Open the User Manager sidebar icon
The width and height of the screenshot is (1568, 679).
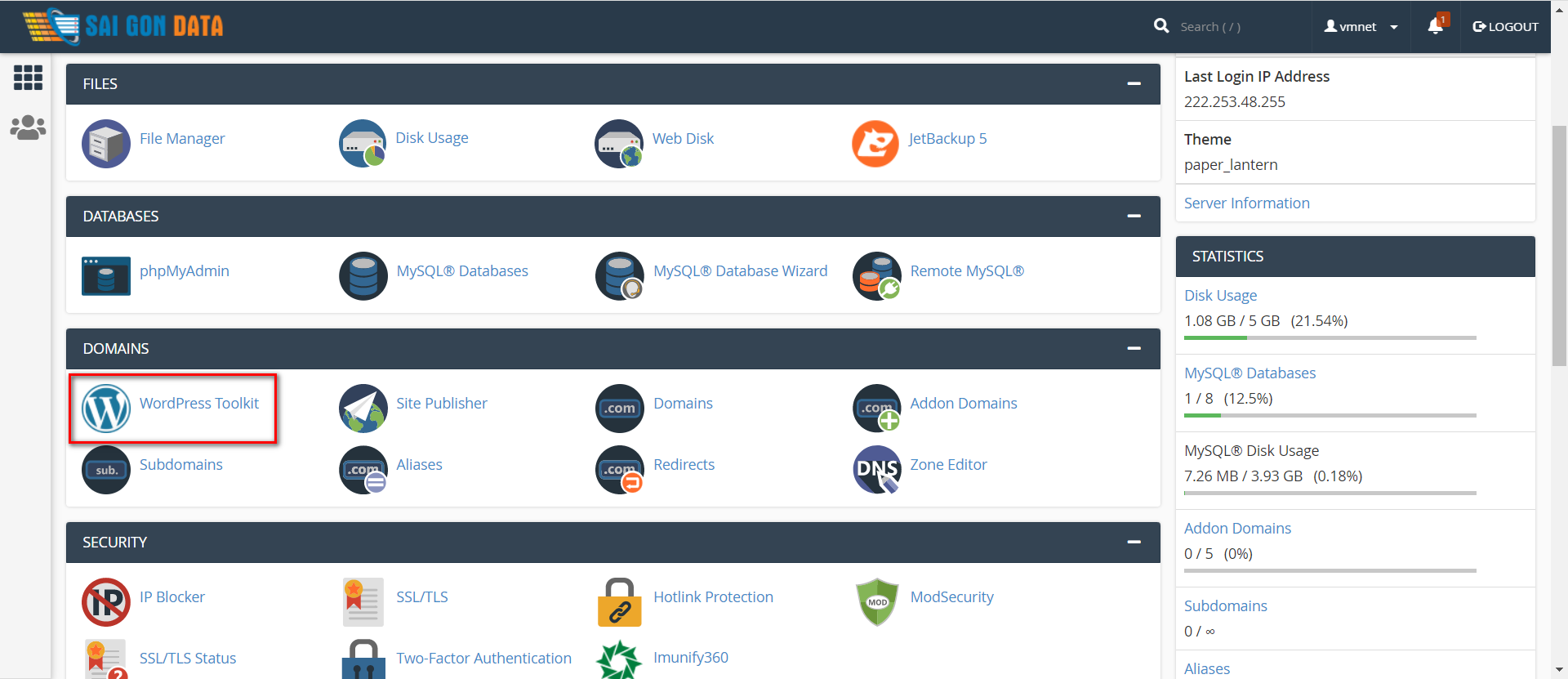tap(28, 127)
